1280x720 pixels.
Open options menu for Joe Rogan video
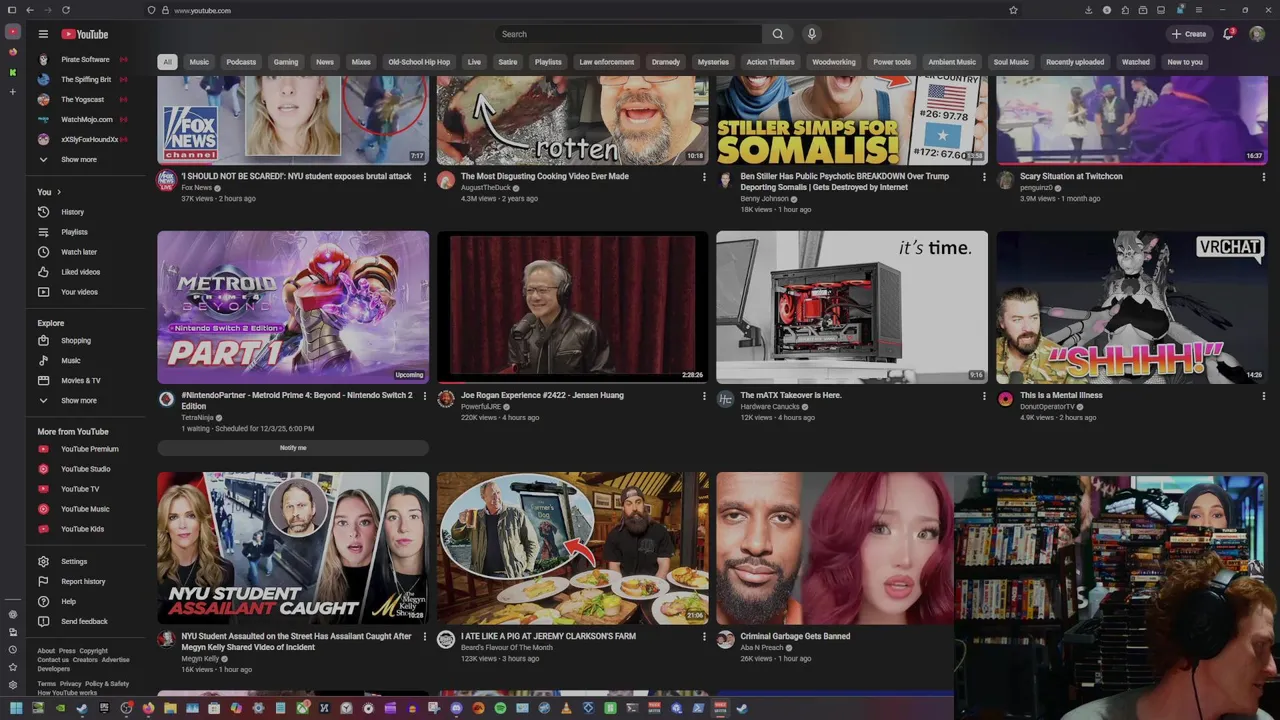704,396
